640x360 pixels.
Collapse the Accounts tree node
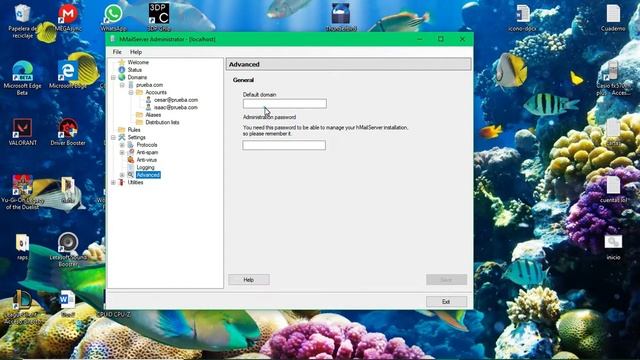[131, 92]
